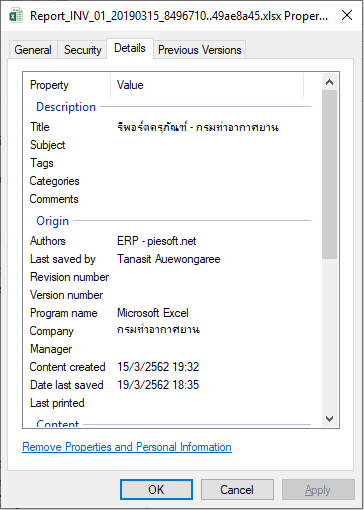Click the vertical scrollbar thumb
This screenshot has height=510, width=364.
tap(329, 174)
